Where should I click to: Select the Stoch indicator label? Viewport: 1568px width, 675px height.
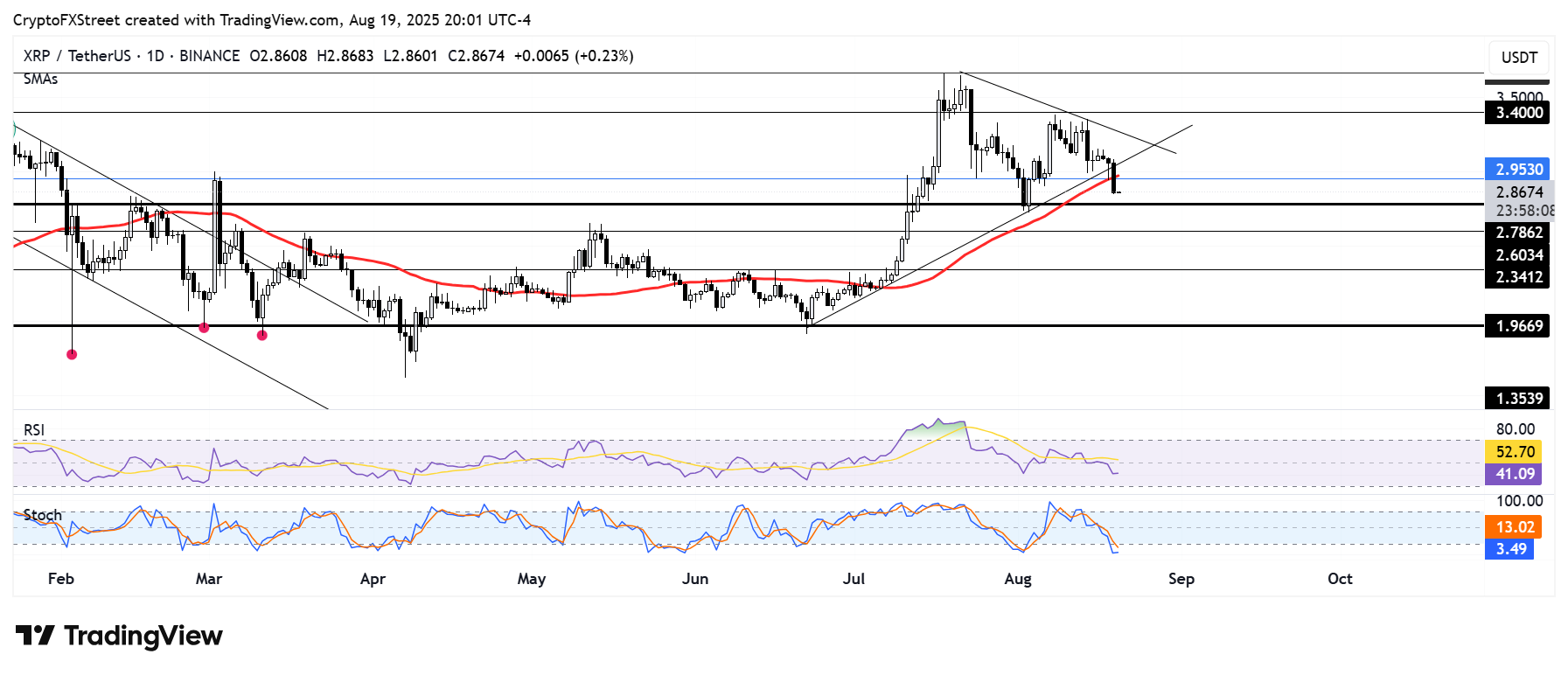pos(43,515)
